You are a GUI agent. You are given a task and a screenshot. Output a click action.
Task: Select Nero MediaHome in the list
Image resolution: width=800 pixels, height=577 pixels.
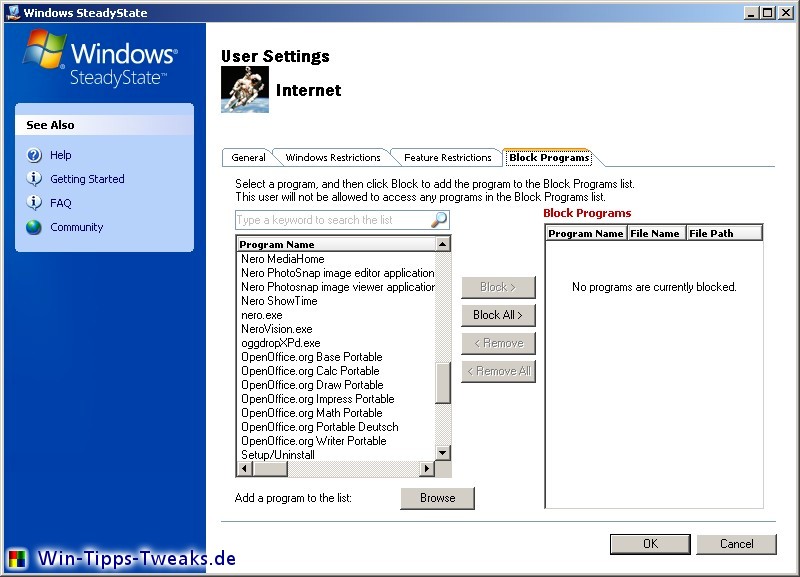283,259
